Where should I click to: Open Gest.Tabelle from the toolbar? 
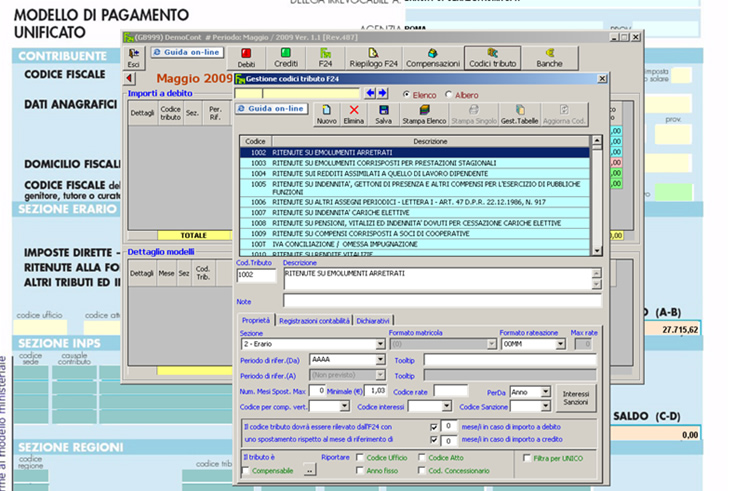tap(520, 114)
